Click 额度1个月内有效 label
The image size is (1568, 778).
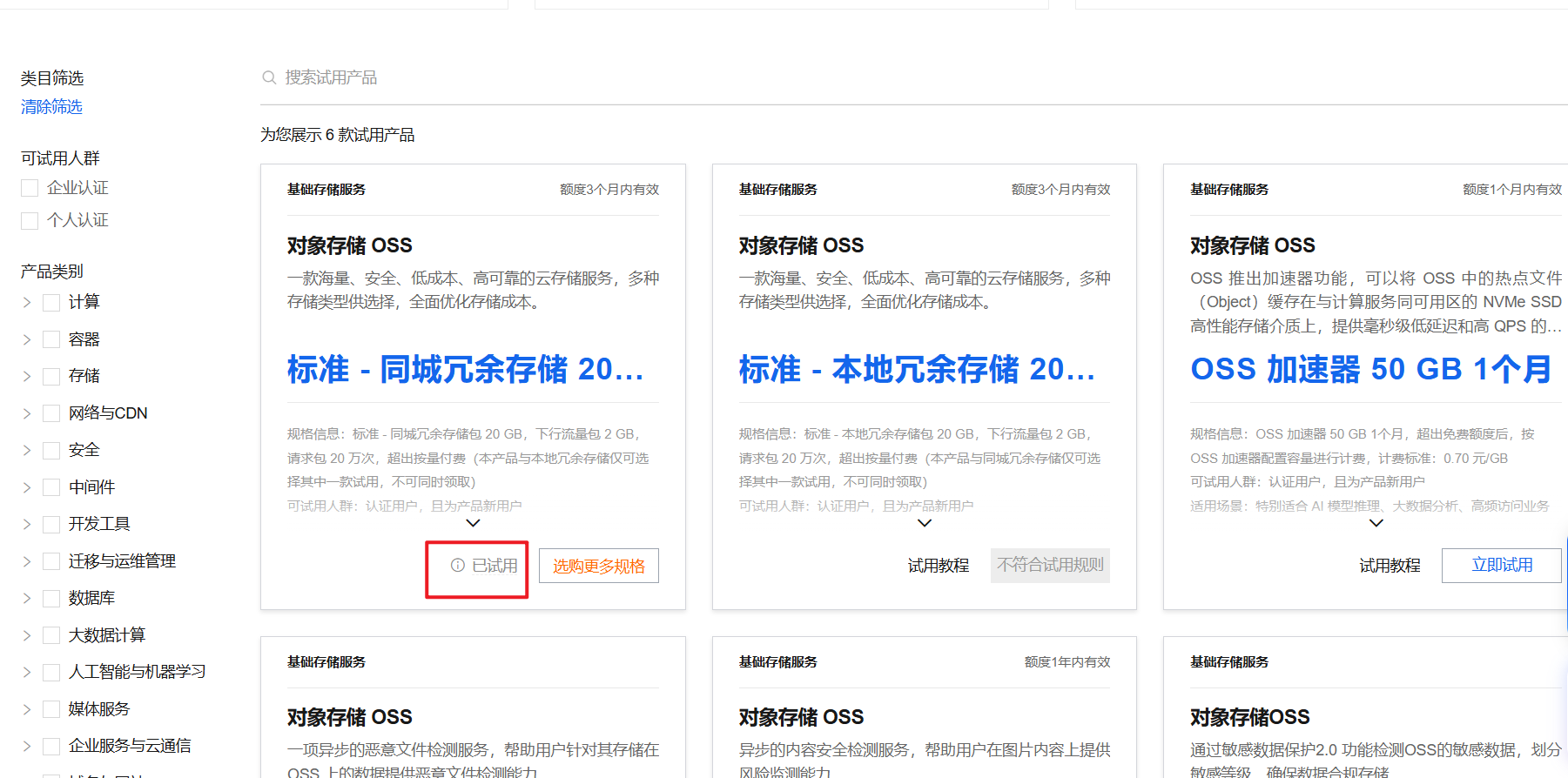[x=1512, y=190]
